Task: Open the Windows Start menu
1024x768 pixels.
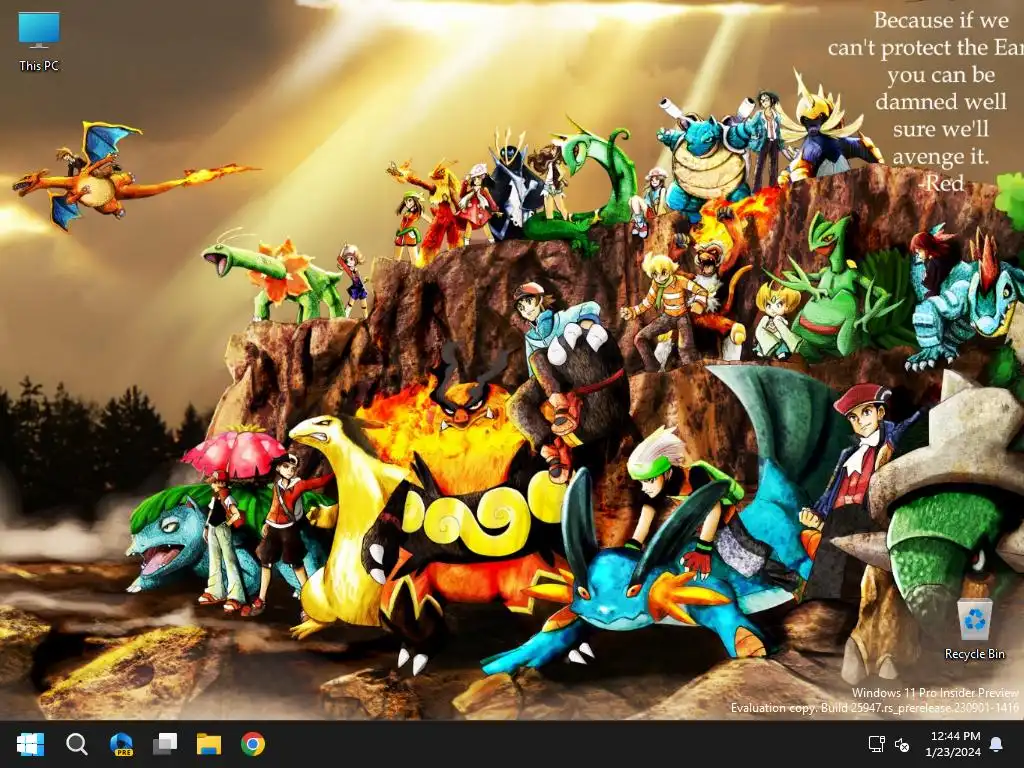Action: coord(31,744)
